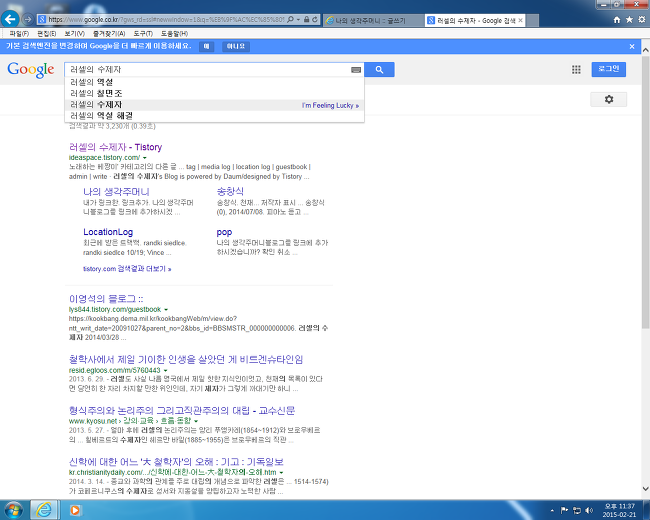This screenshot has height=520, width=650.
Task: Click the Windows Start orb
Action: 14,510
